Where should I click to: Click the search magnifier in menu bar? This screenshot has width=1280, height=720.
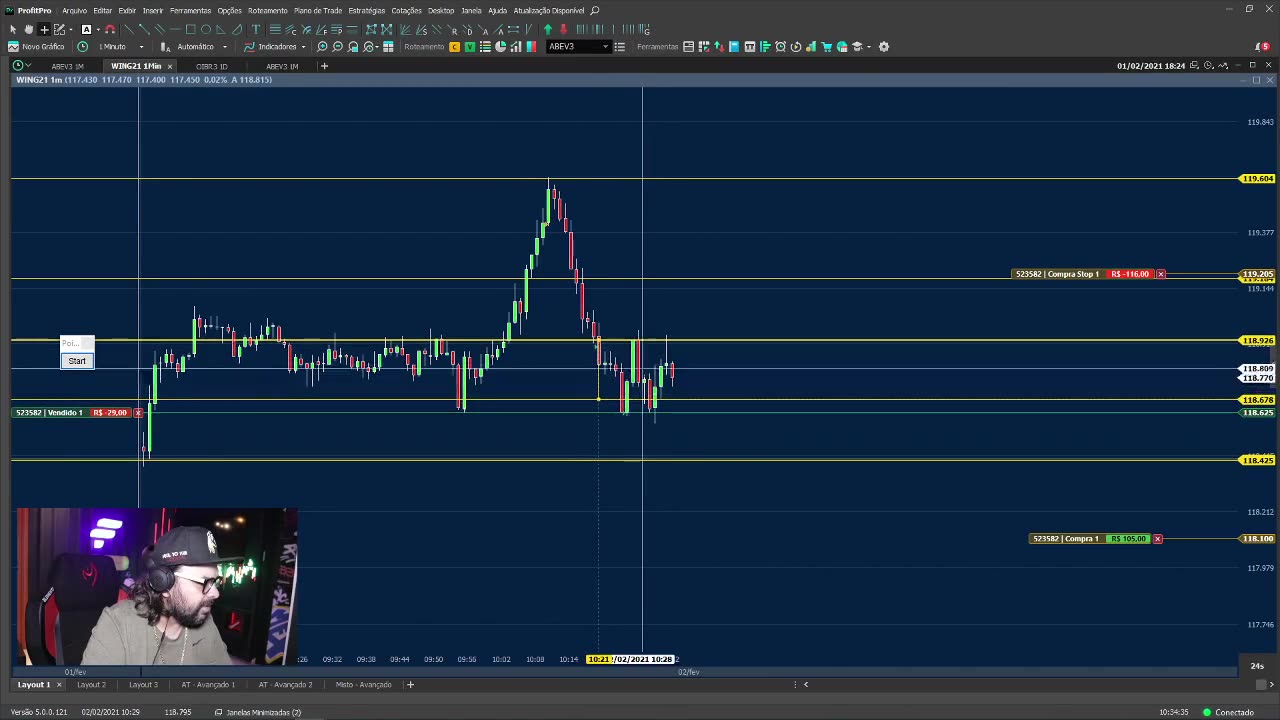tap(594, 11)
